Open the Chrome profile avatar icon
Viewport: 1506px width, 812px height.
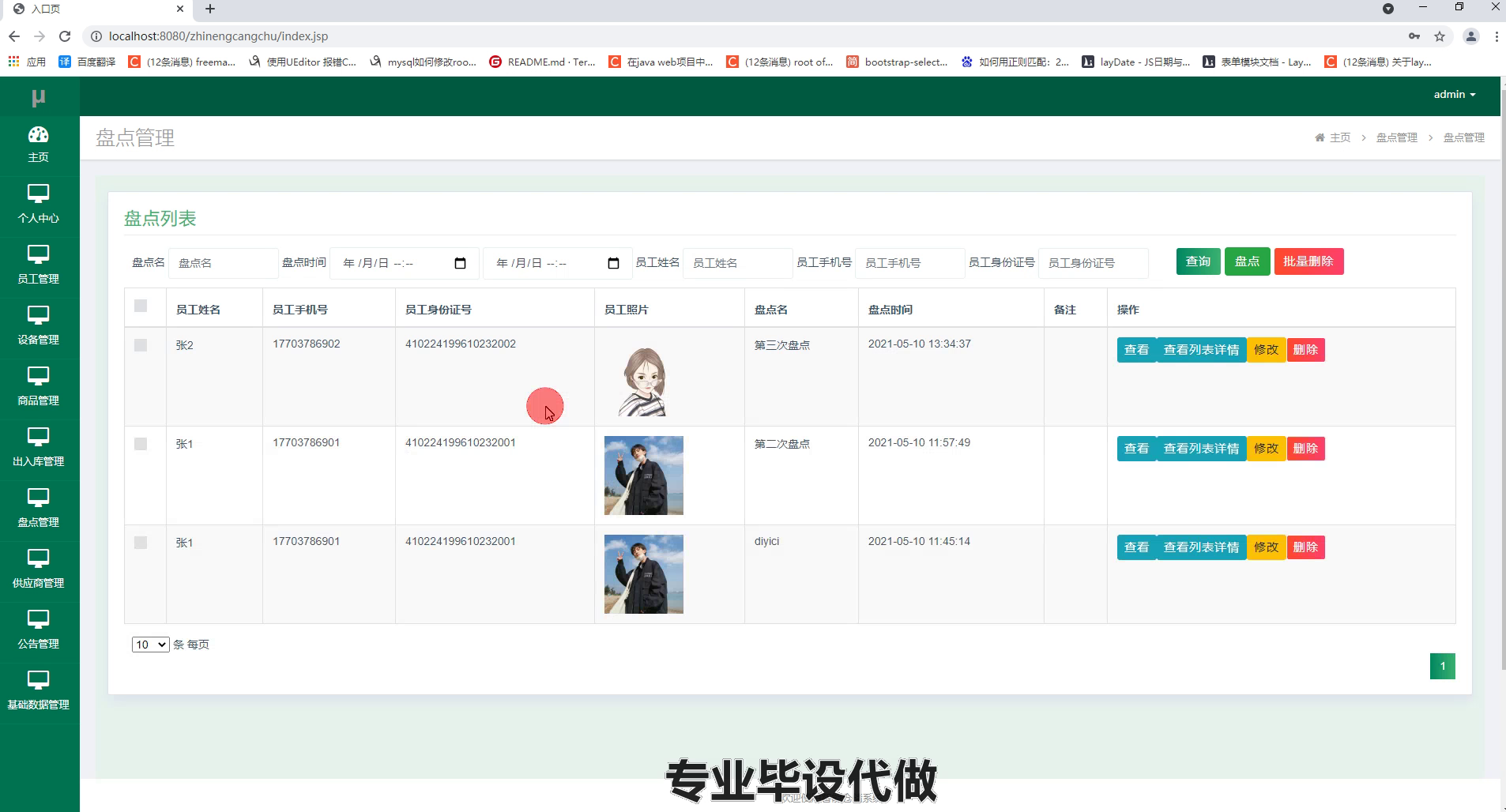1471,36
